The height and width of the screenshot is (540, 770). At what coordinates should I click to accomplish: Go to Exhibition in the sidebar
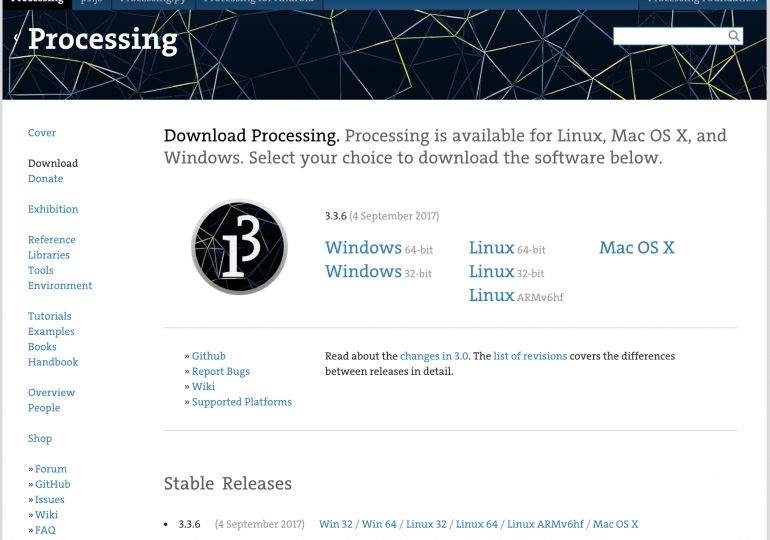click(53, 209)
